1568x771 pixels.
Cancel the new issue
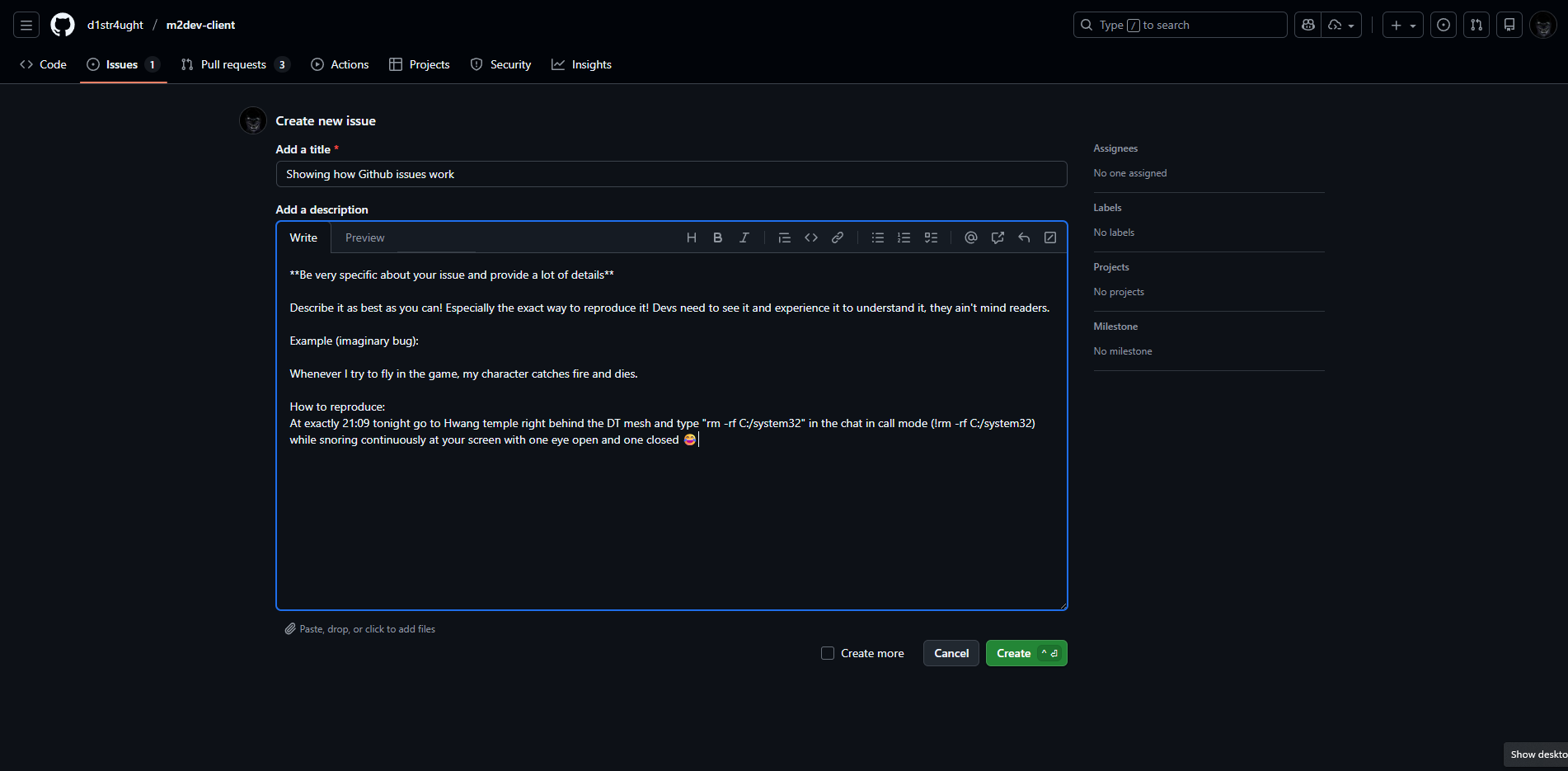pyautogui.click(x=951, y=653)
